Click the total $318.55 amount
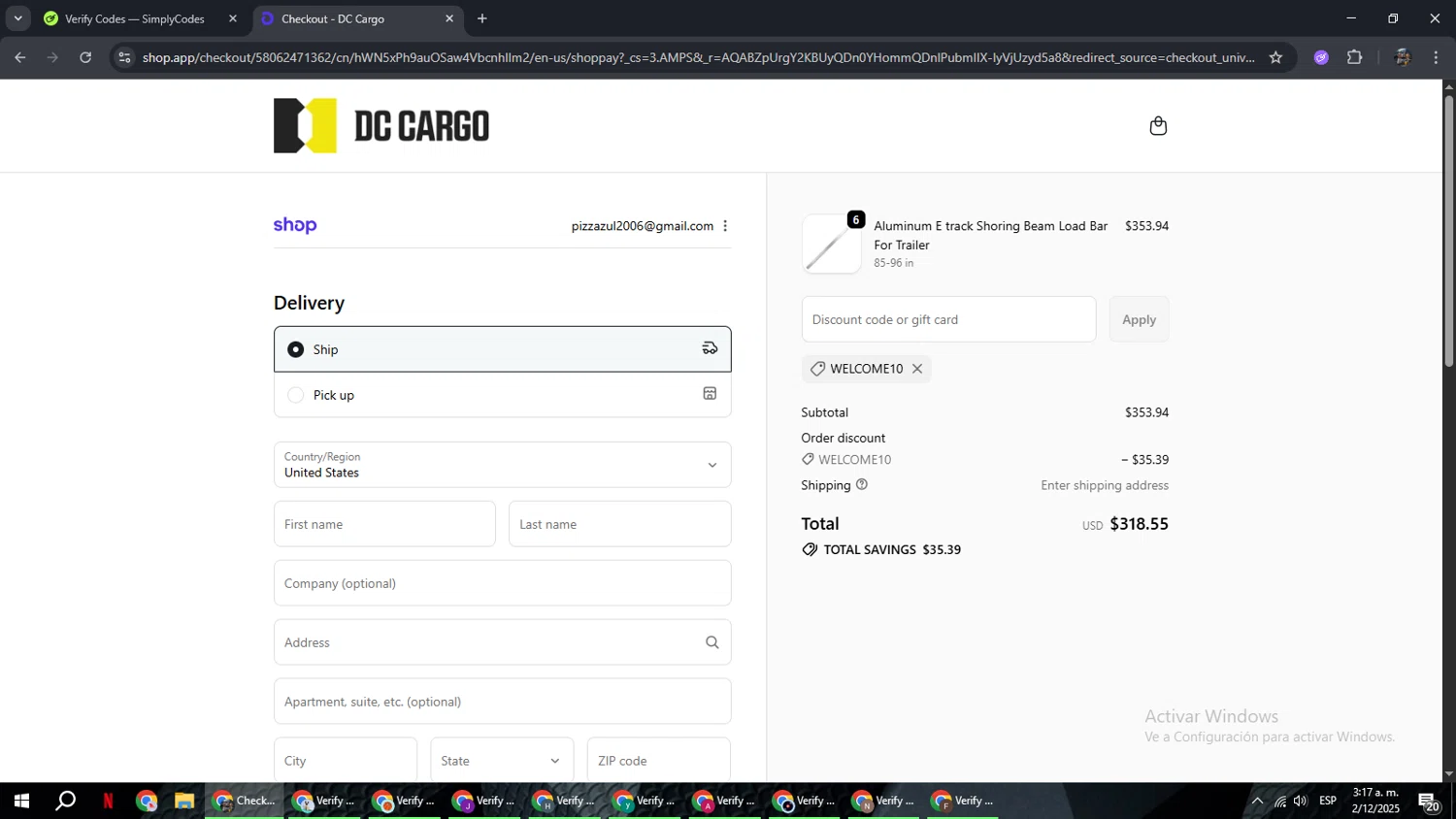The image size is (1456, 819). coord(1139,524)
